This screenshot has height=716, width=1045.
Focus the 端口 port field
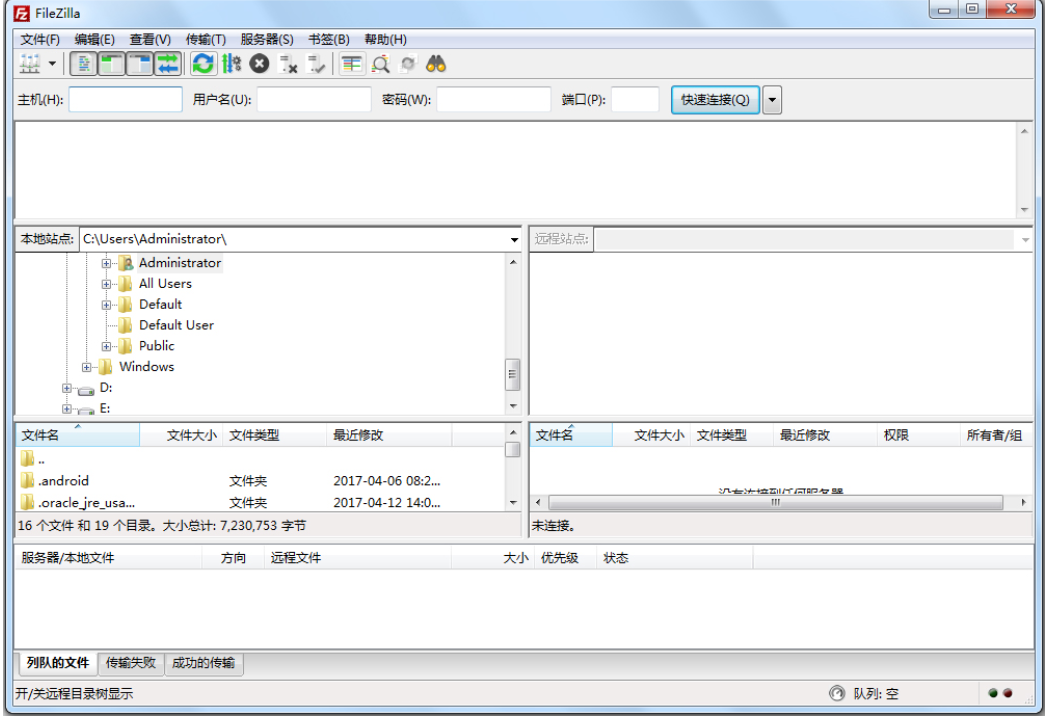pyautogui.click(x=635, y=99)
